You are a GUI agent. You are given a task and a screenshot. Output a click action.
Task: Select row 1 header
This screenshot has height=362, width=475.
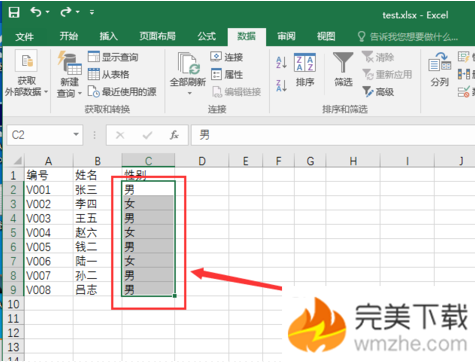coord(13,175)
